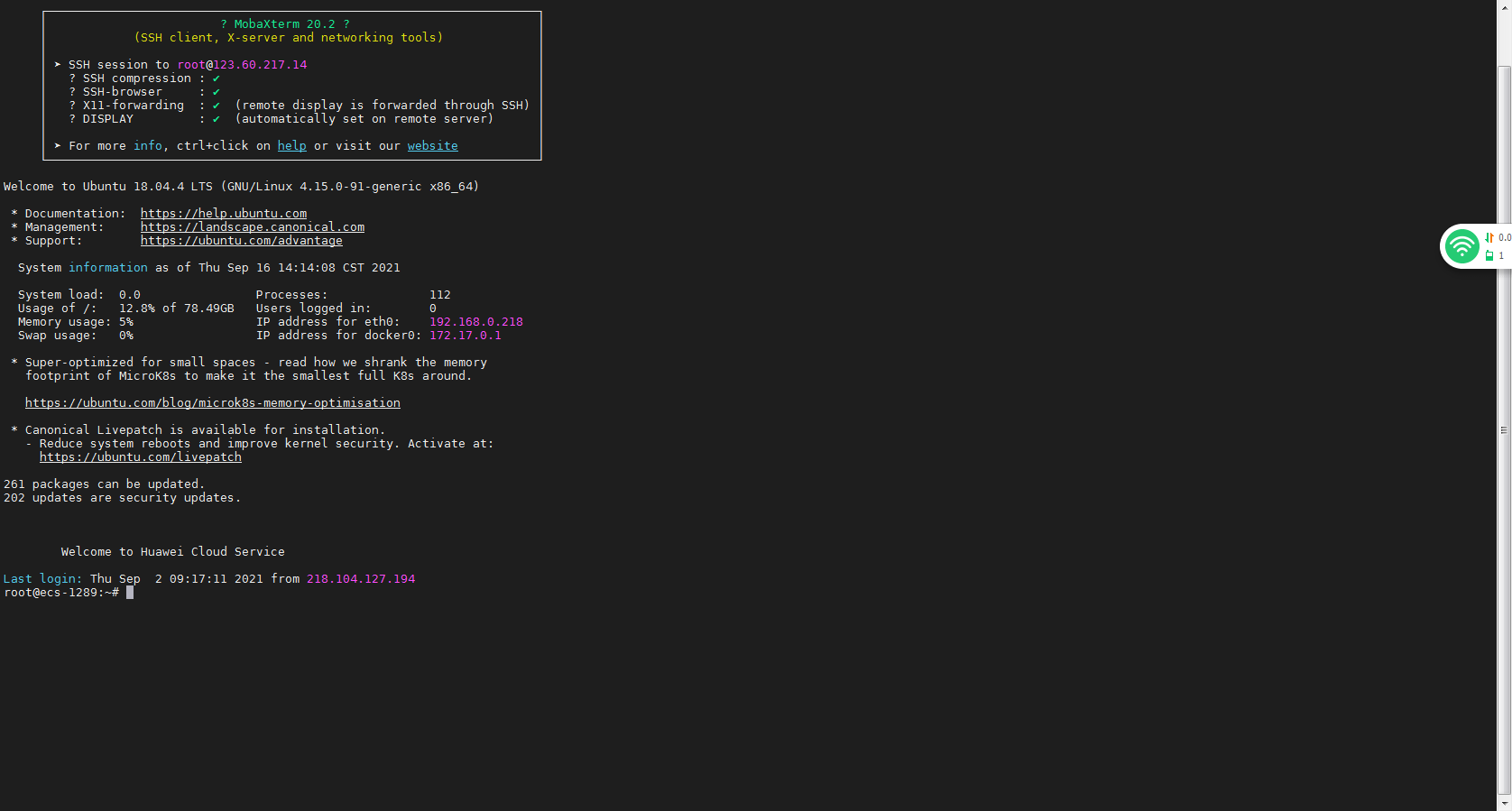Screen dimensions: 1512x811
Task: Click the 'Usage of /' value 12.8% of 78.49GB
Action: tap(177, 309)
